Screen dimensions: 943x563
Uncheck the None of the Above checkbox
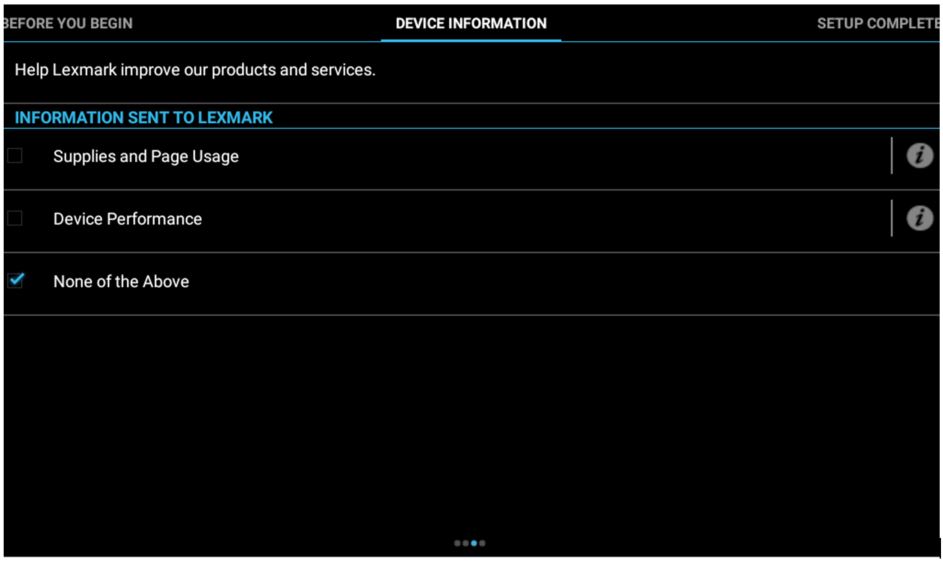coord(15,281)
